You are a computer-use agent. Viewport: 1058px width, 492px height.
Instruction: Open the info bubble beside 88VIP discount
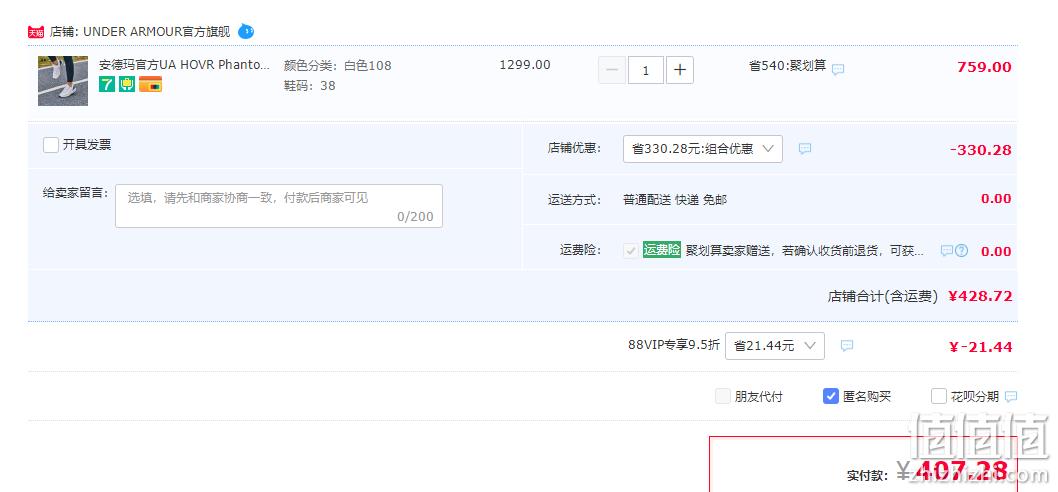coord(847,346)
